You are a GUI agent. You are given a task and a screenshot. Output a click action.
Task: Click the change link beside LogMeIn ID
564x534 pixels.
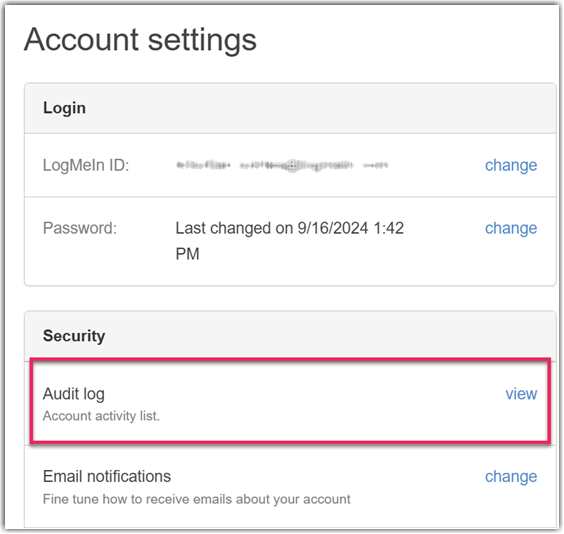click(511, 165)
